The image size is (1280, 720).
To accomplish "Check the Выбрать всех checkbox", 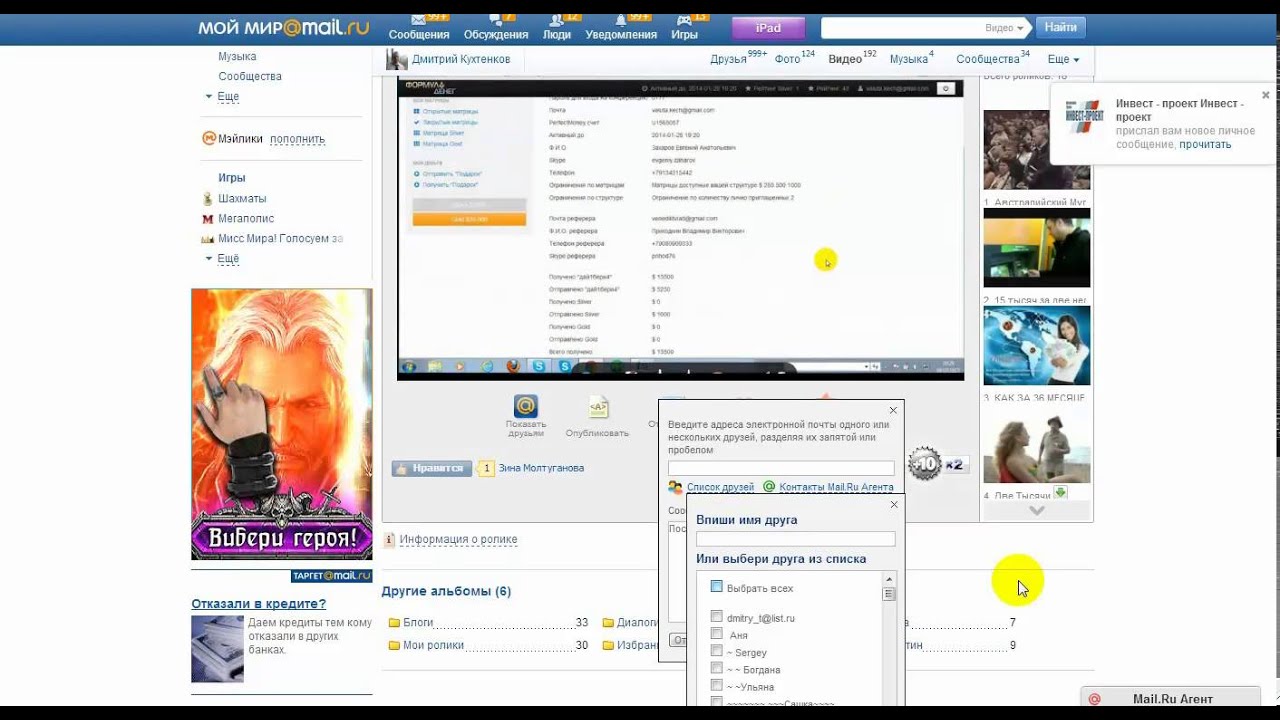I will [717, 587].
